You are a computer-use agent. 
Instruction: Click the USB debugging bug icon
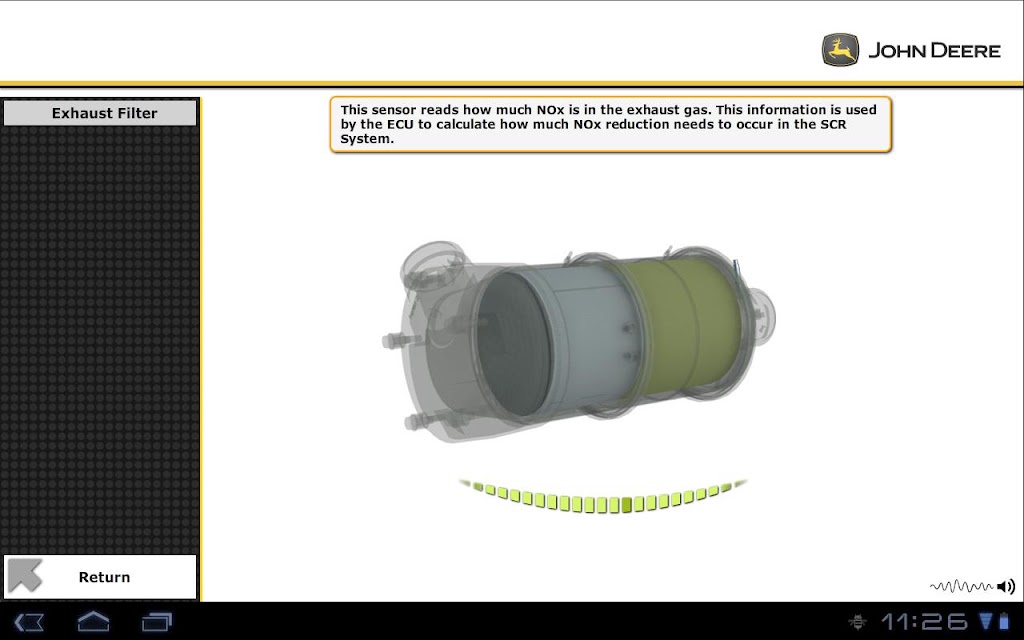[x=857, y=621]
